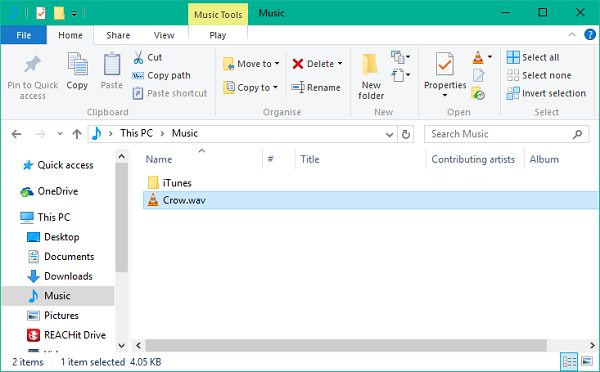Open address bar history dropdown
The width and height of the screenshot is (600, 372).
pyautogui.click(x=389, y=134)
